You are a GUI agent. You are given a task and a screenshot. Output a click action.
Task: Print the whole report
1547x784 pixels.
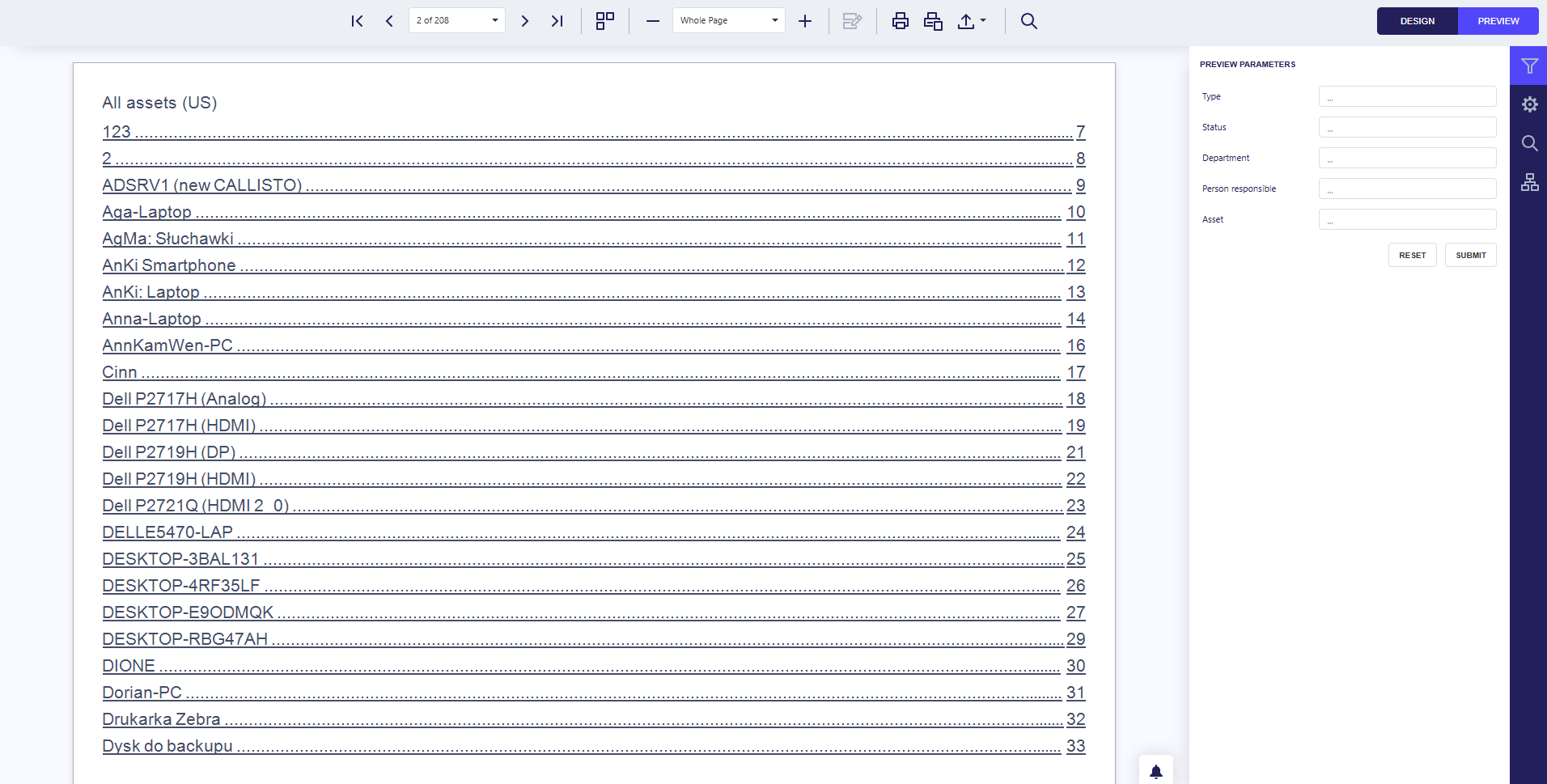click(x=901, y=21)
